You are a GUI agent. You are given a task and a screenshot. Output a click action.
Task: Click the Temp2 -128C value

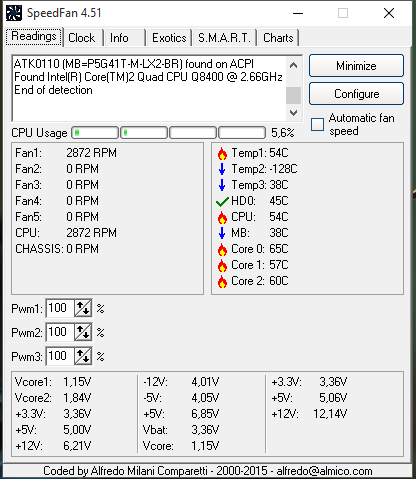click(283, 169)
